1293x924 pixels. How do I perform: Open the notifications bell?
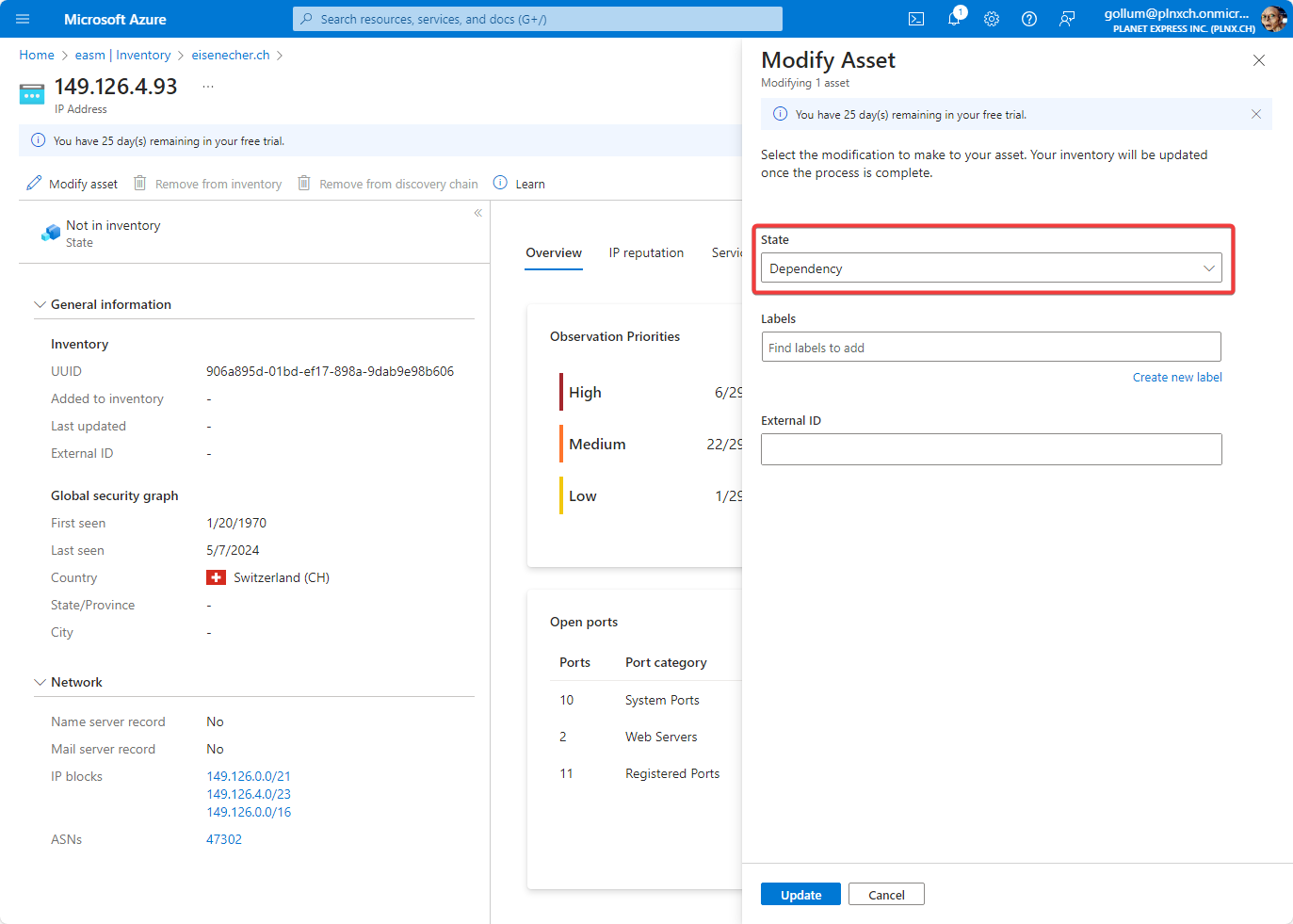coord(954,19)
